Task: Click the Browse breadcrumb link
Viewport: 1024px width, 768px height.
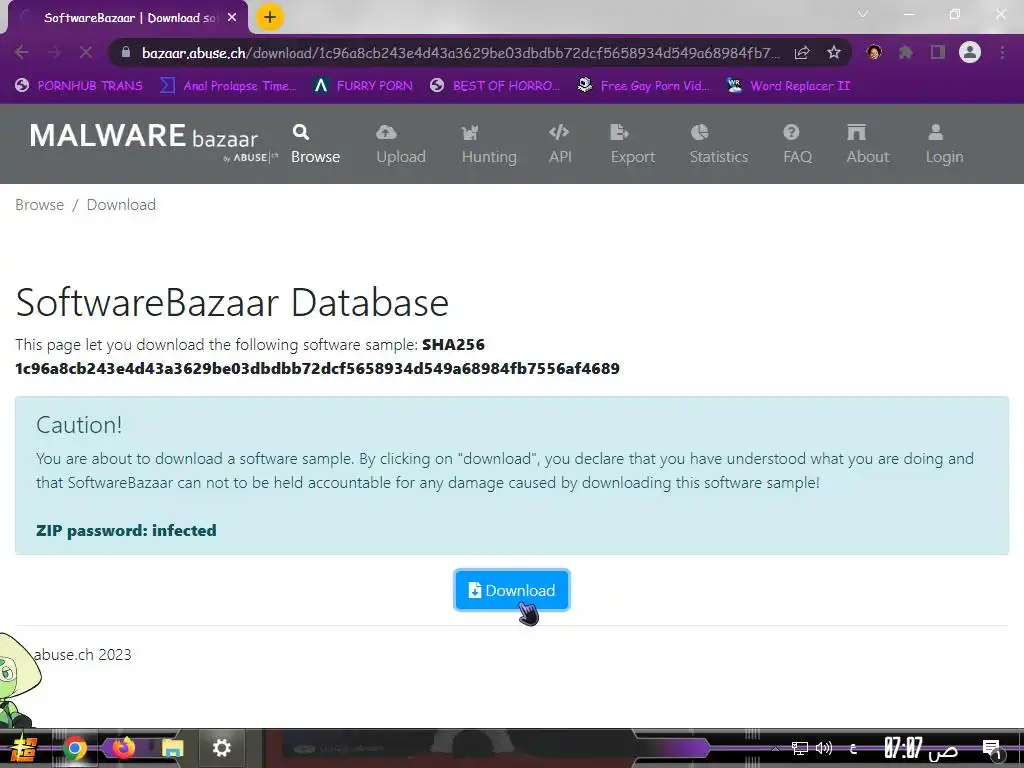Action: coord(39,204)
